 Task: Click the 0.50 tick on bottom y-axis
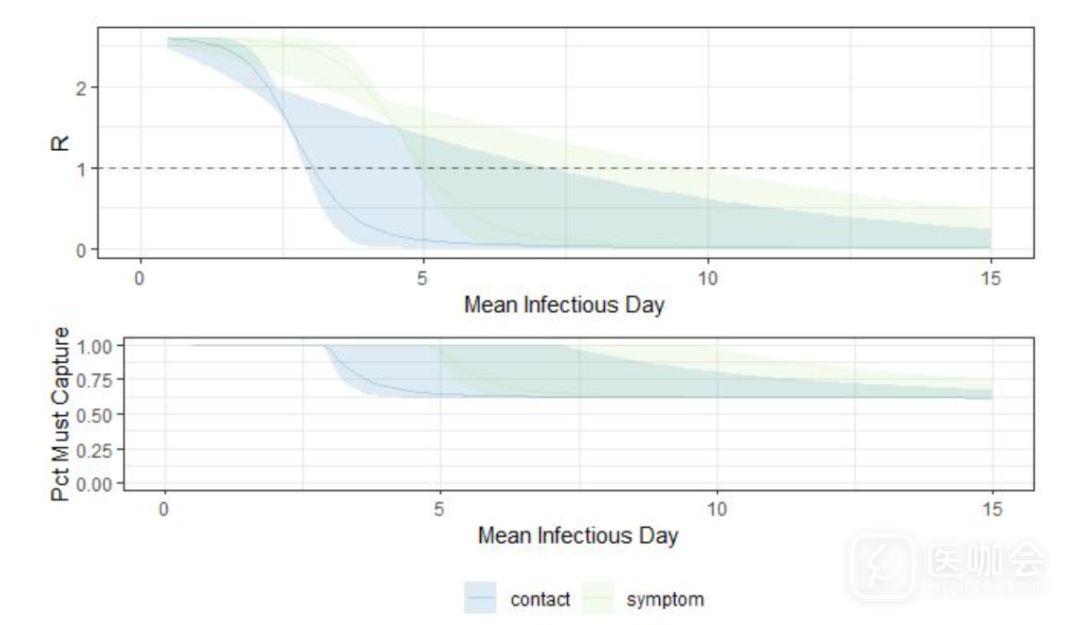coord(105,414)
